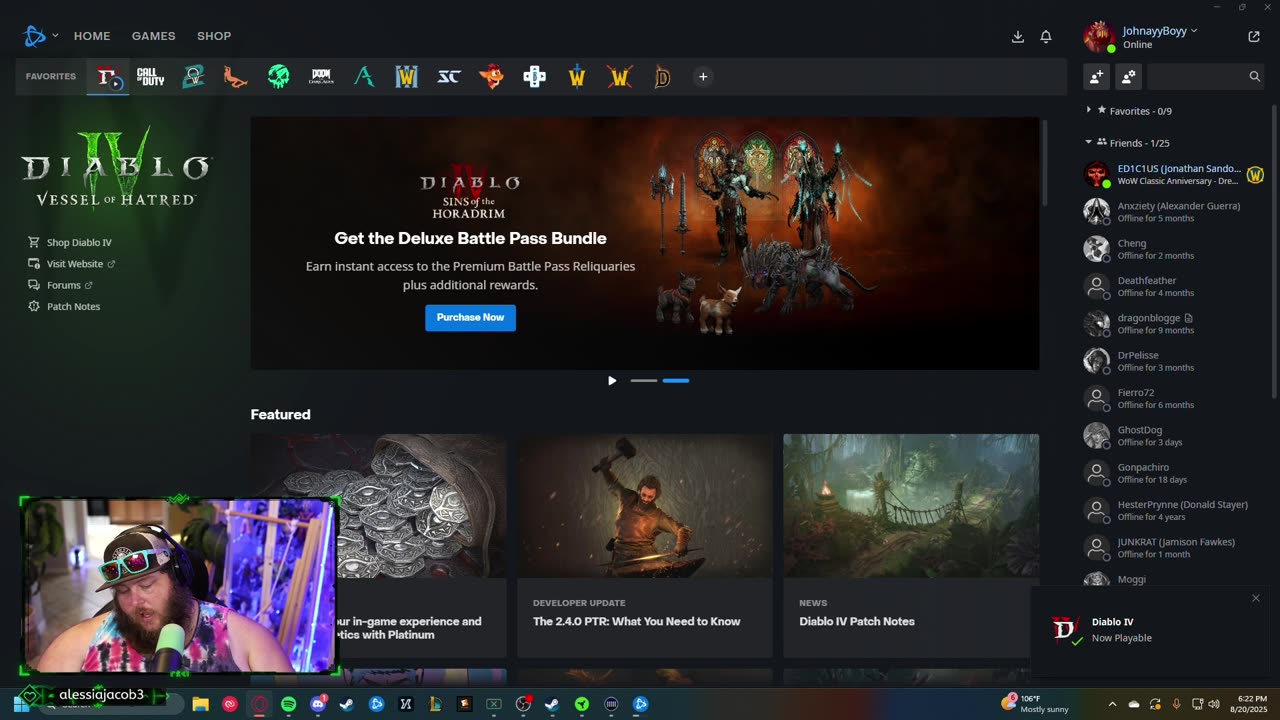Select the orange creature game icon

coord(235,77)
